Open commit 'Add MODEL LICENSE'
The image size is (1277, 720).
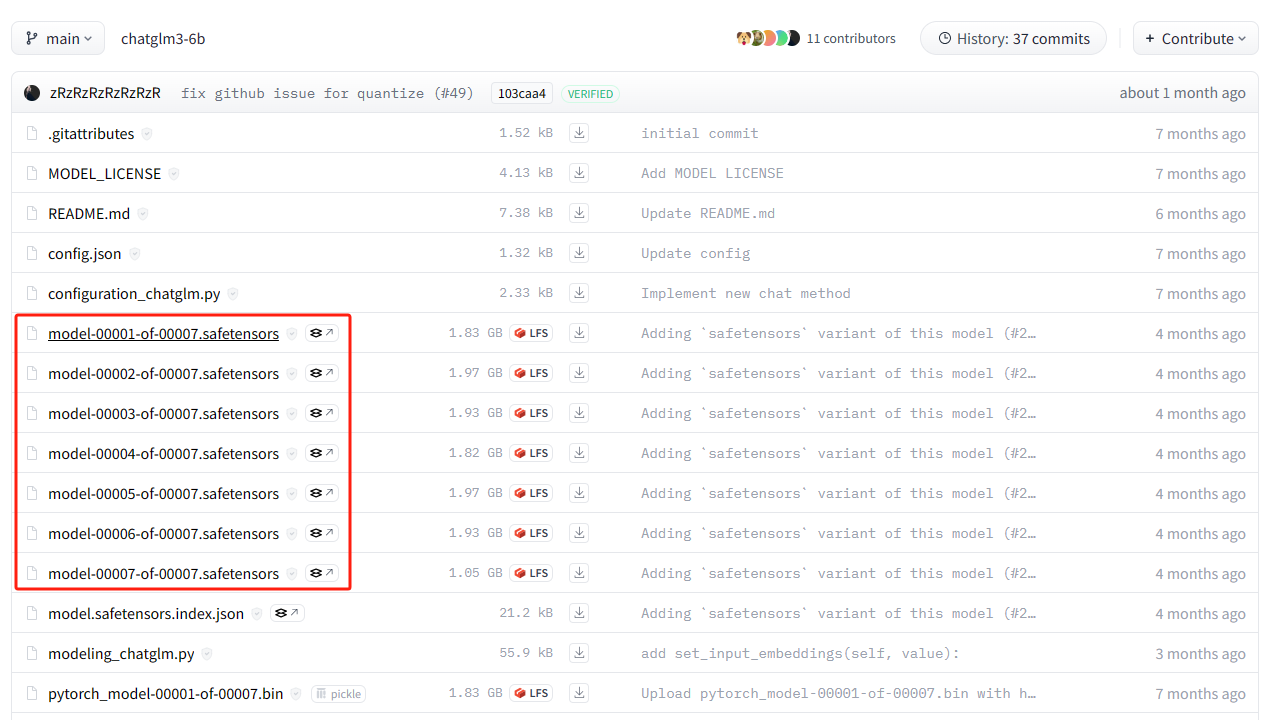(712, 173)
